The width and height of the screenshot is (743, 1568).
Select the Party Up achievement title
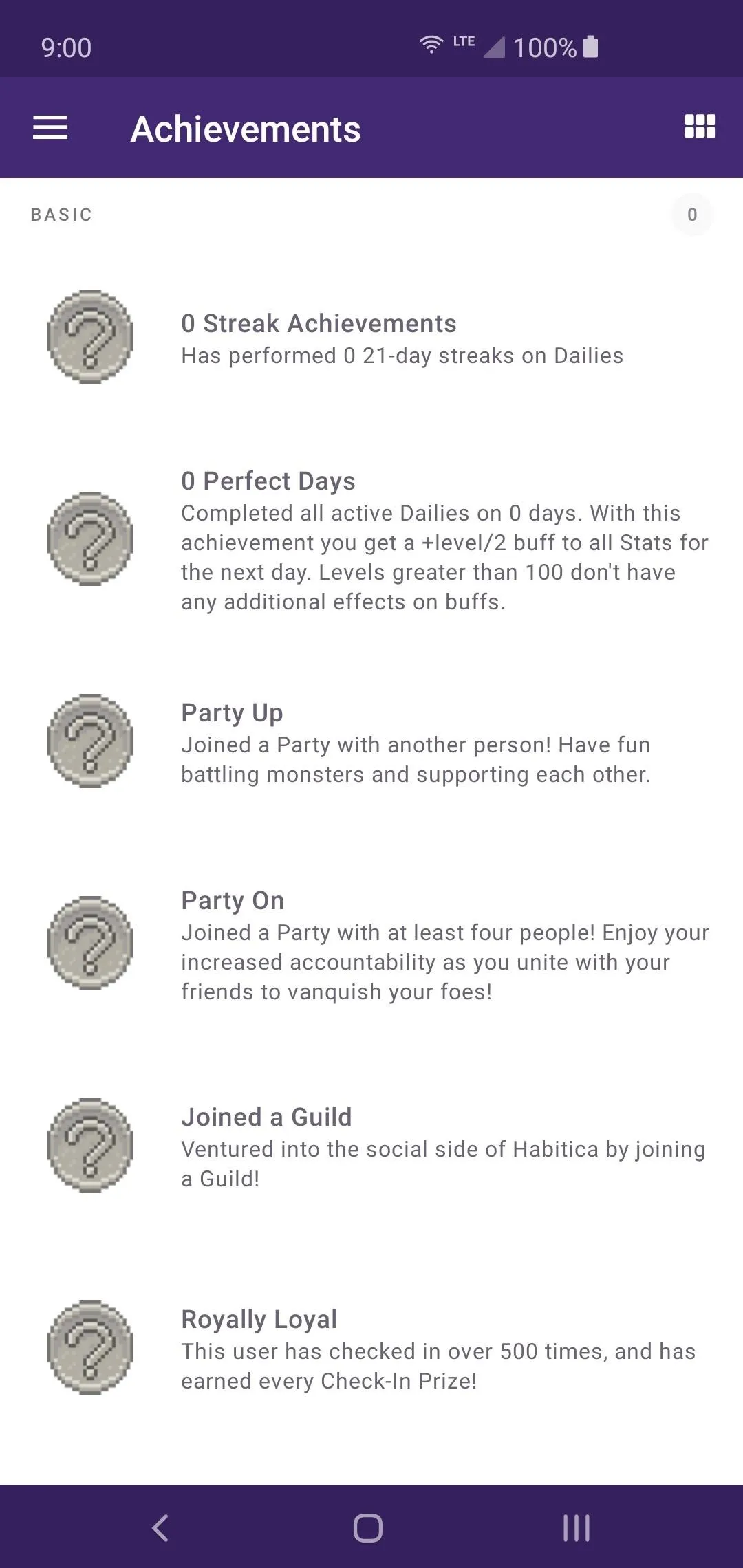coord(232,713)
